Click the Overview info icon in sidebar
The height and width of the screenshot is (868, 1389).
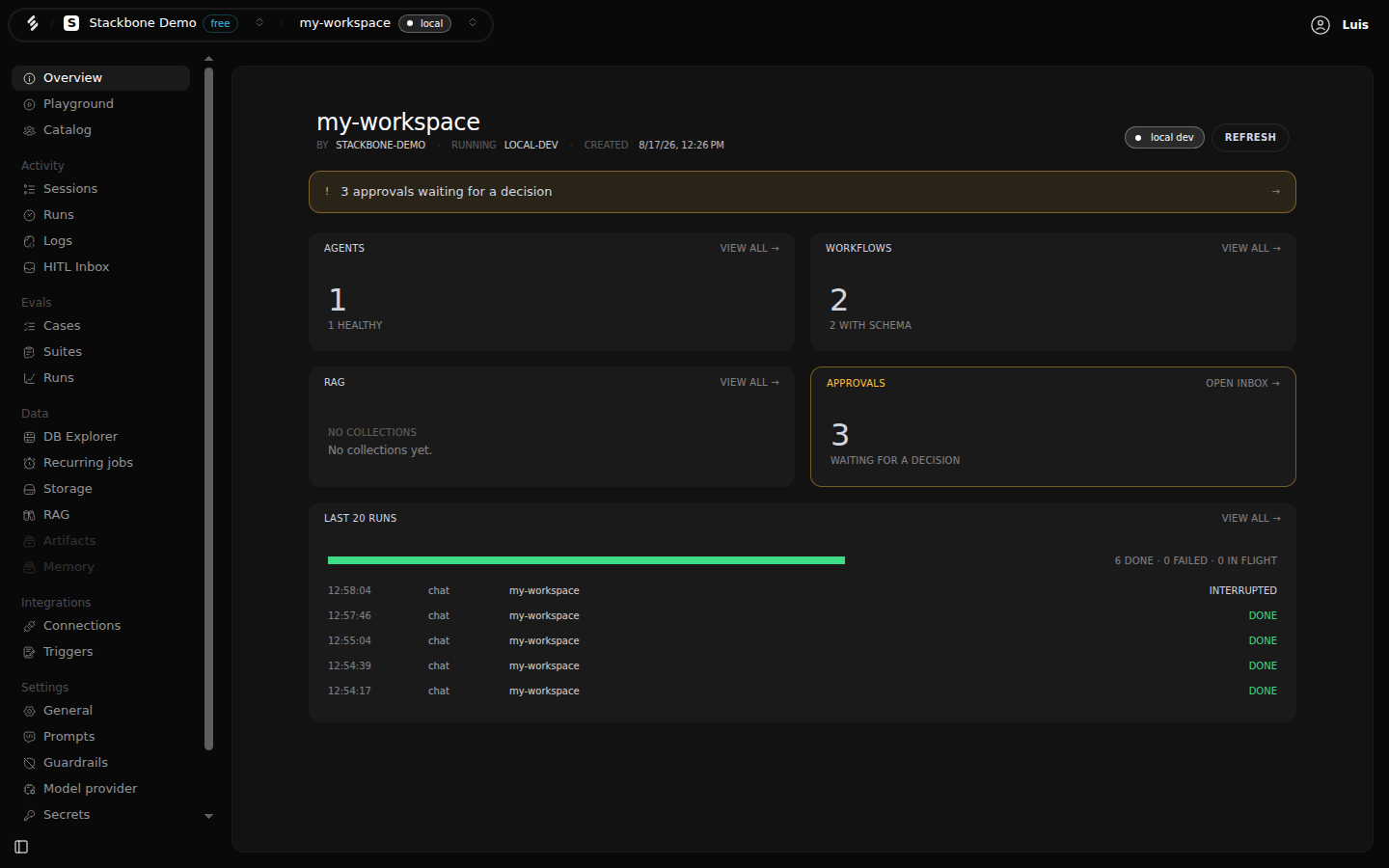tap(30, 78)
